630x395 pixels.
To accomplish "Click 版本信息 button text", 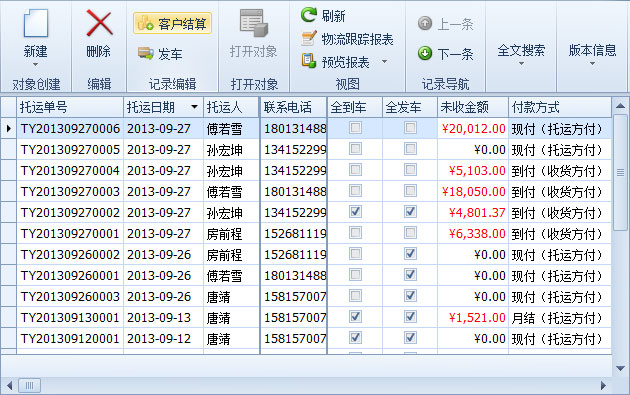I will (x=592, y=50).
